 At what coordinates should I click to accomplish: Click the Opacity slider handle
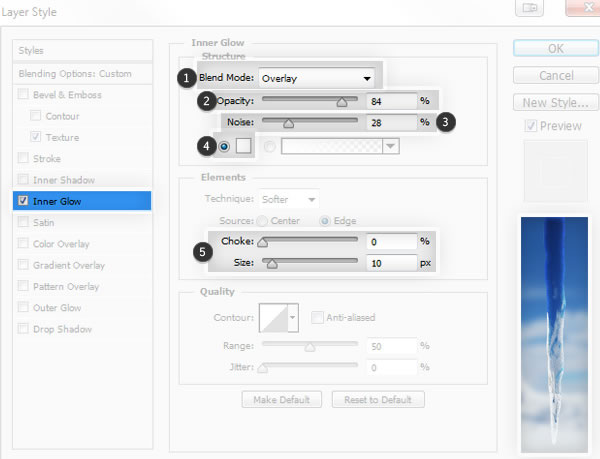(342, 102)
